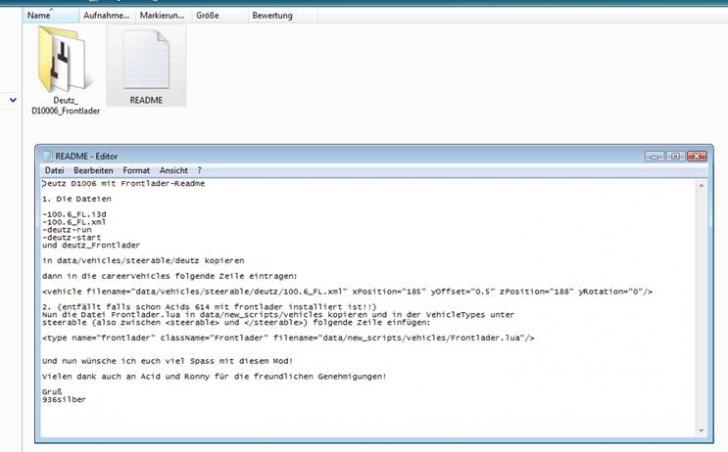Click the 'Nun die Datei Frontlader.lua' line
Image resolution: width=728 pixels, height=452 pixels.
coord(278,315)
